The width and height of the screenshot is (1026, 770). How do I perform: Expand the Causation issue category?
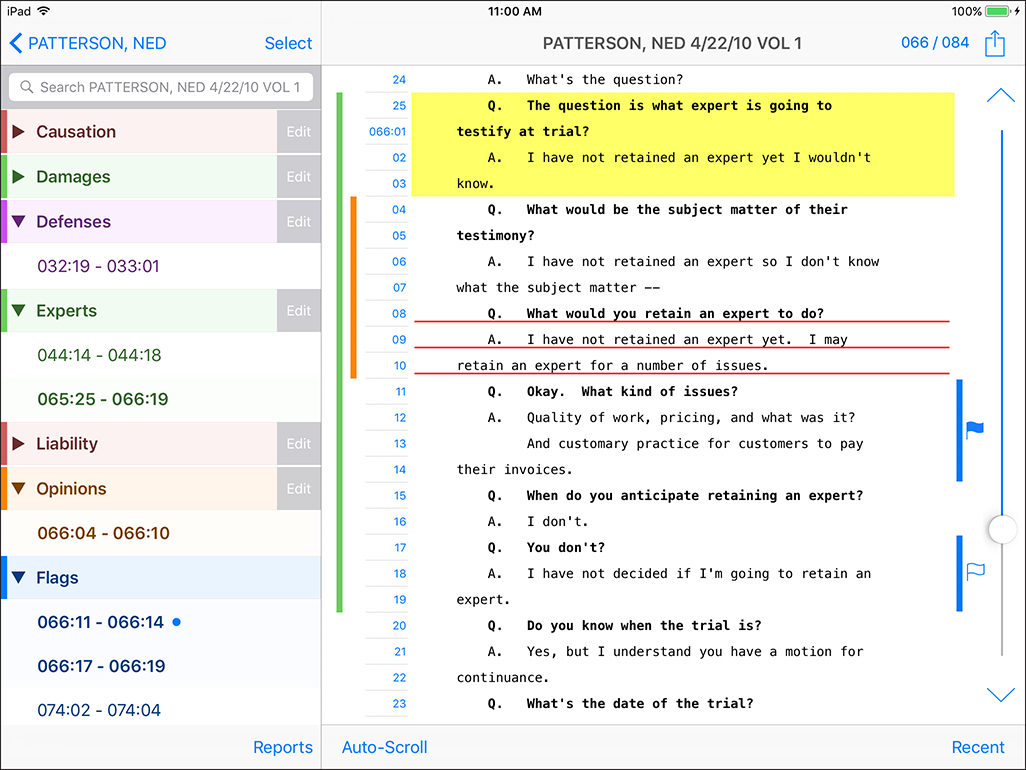tap(18, 132)
